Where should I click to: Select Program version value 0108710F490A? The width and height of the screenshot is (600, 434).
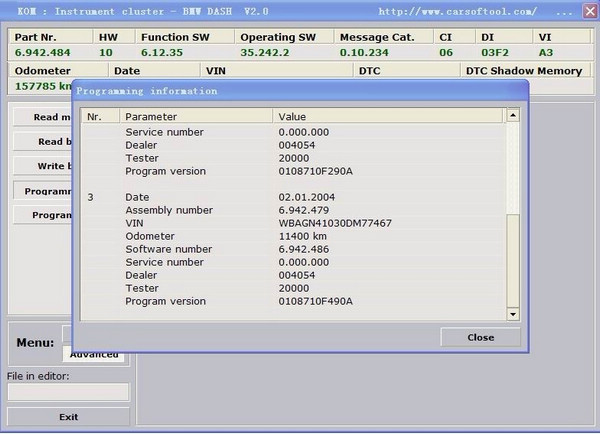(x=315, y=301)
